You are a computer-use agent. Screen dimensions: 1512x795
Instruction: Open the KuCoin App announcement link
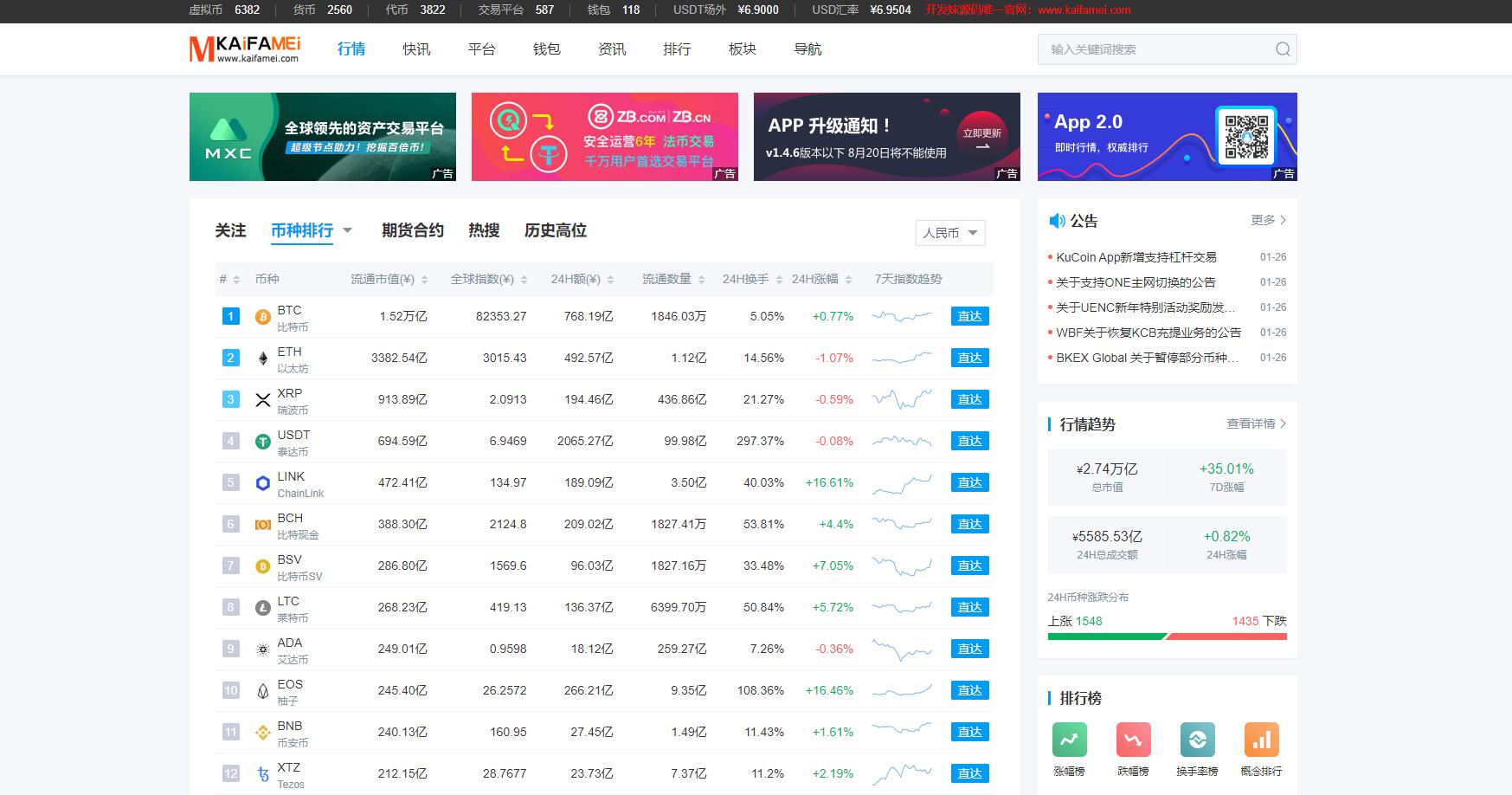tap(1136, 257)
